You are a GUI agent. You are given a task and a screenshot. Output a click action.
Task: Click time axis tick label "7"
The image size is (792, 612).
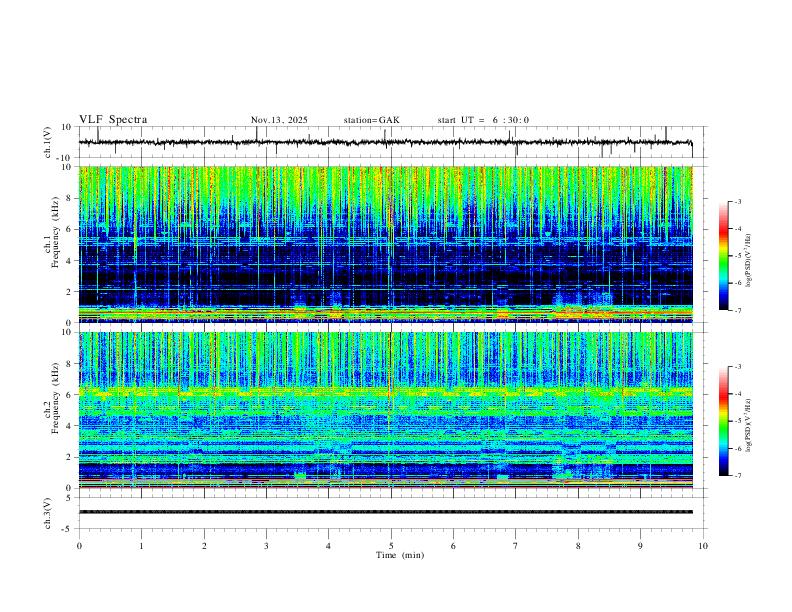(516, 546)
